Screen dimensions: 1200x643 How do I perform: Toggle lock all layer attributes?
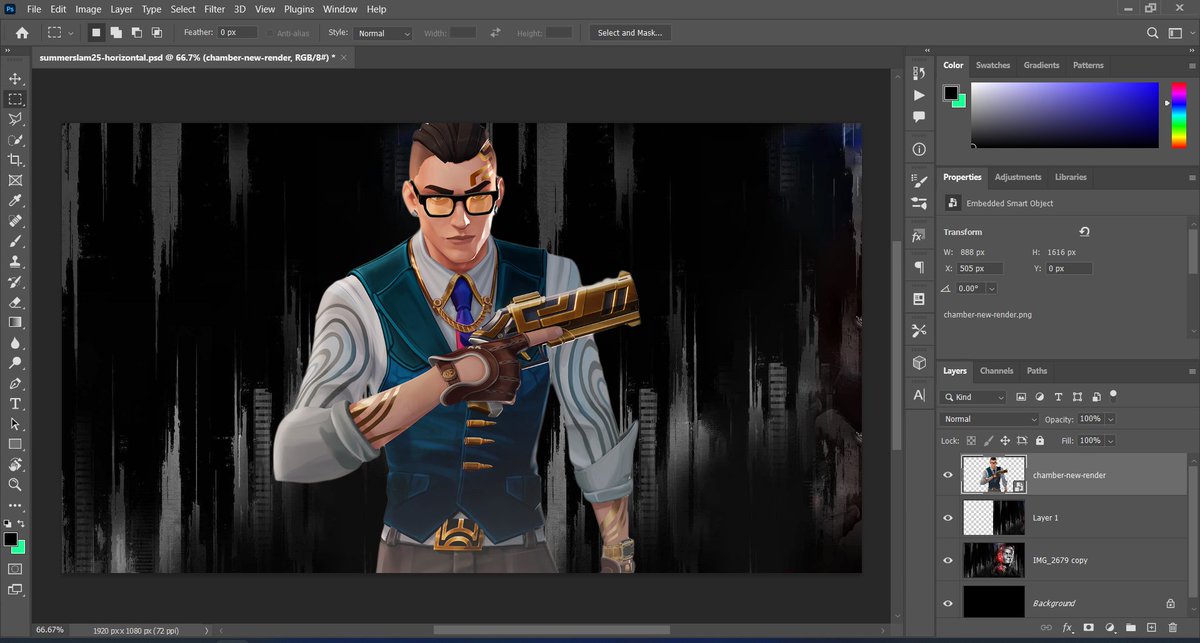click(x=1040, y=440)
